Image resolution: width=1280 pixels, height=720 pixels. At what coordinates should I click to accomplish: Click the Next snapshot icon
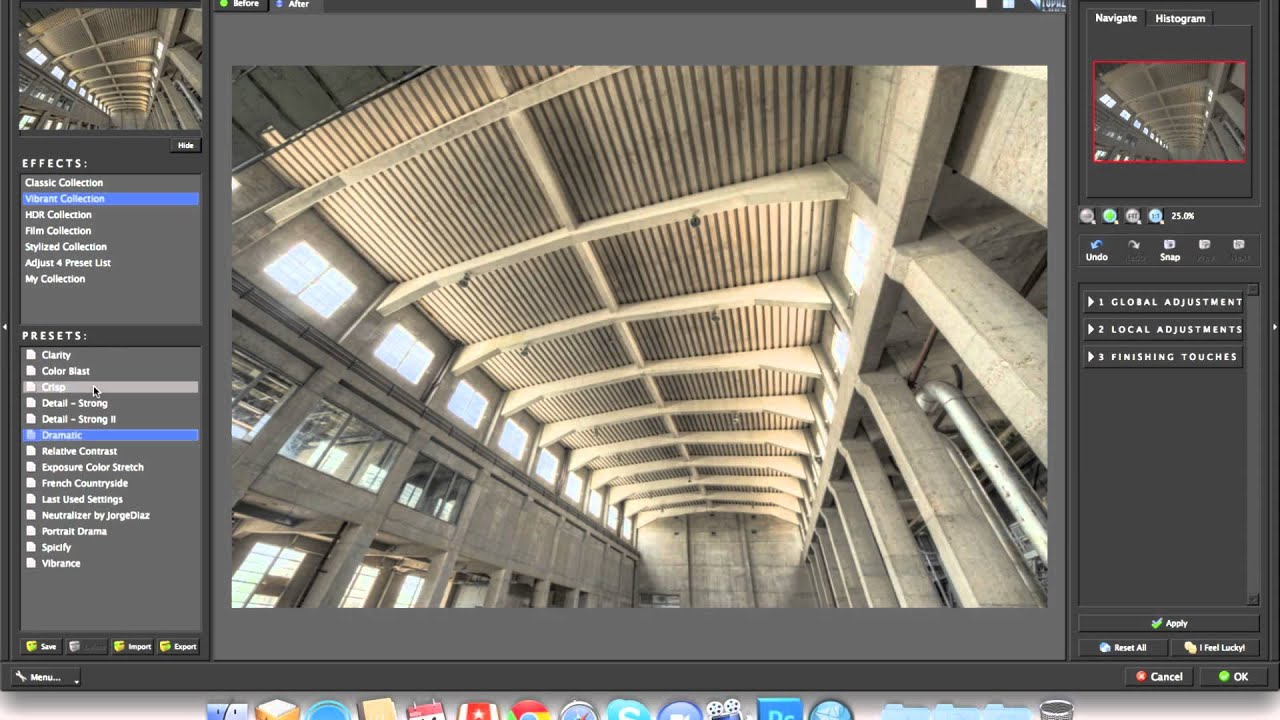click(x=1239, y=250)
